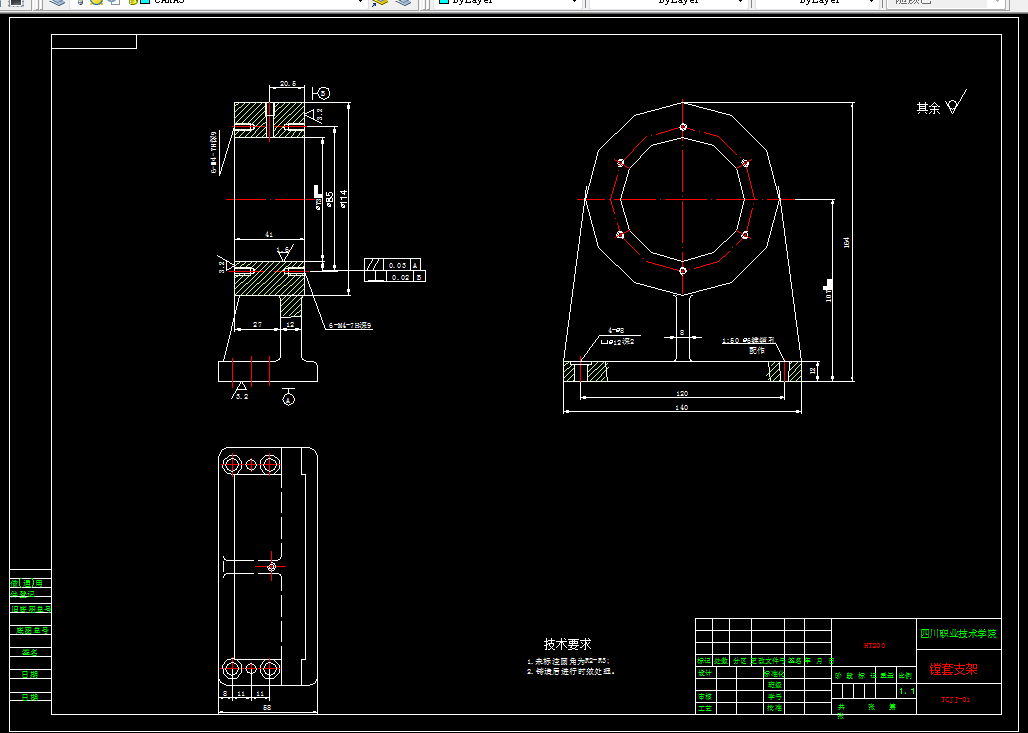This screenshot has height=733, width=1028.
Task: Select the 标记 title block label
Action: click(x=703, y=661)
